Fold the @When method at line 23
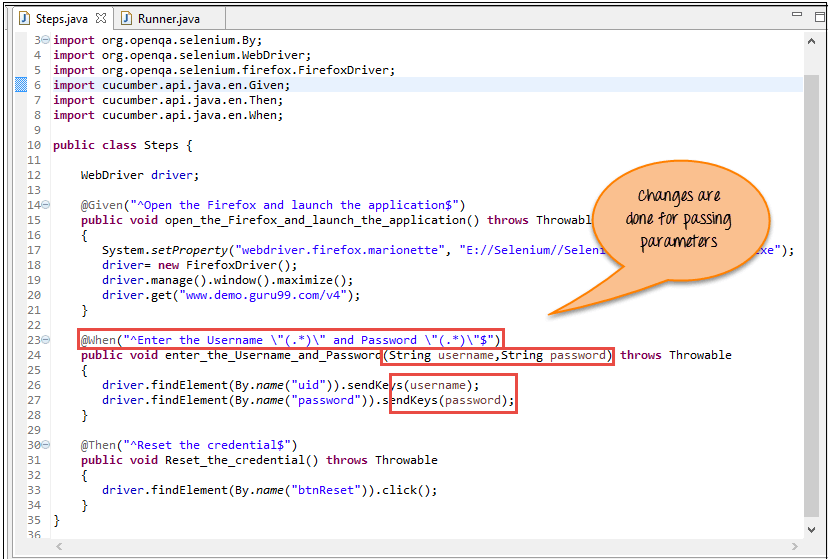This screenshot has width=829, height=559. [x=46, y=340]
